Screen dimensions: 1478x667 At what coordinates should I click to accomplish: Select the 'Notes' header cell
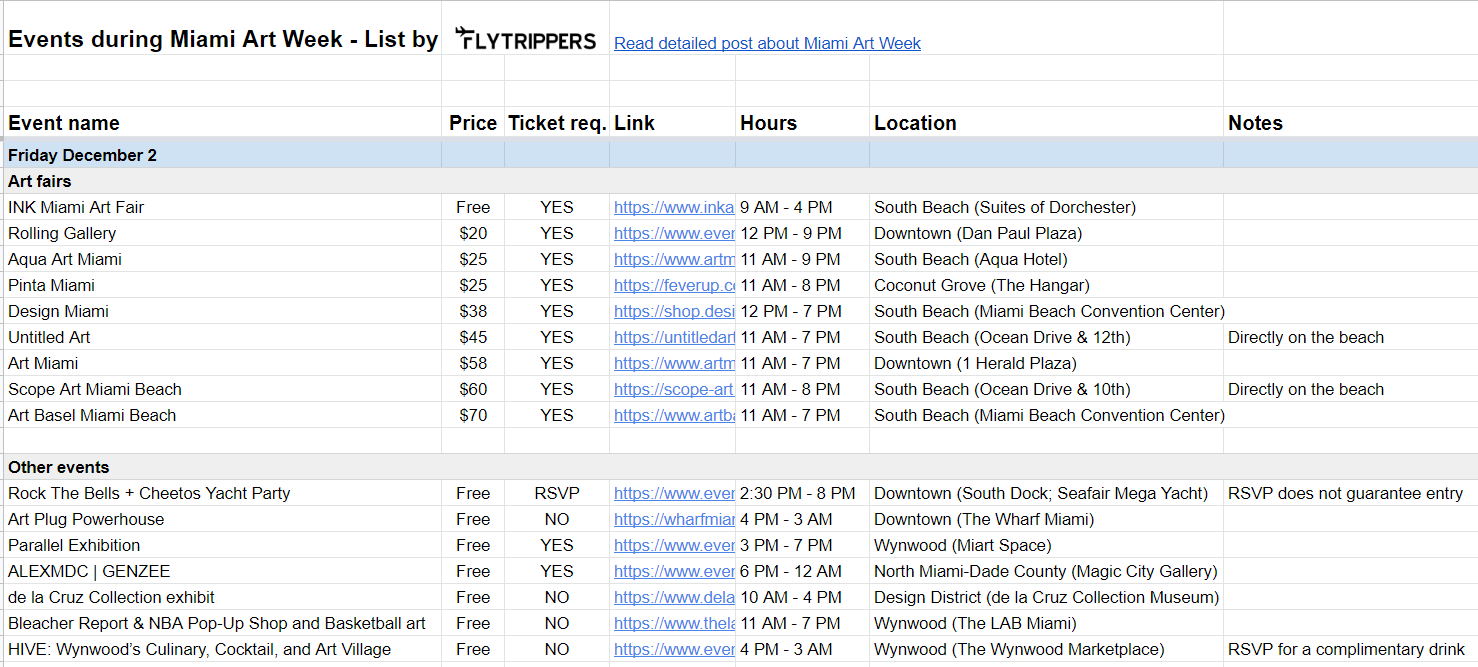1350,123
